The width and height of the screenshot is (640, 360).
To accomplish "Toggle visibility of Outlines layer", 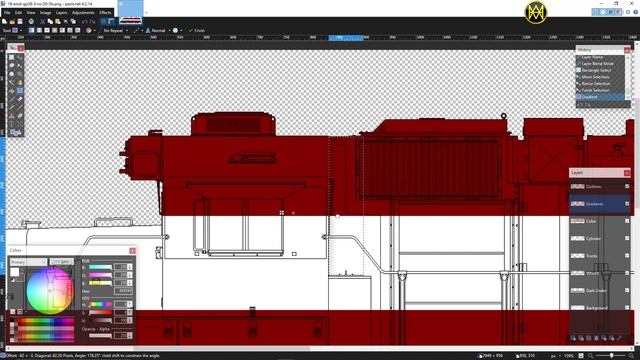I will point(627,187).
